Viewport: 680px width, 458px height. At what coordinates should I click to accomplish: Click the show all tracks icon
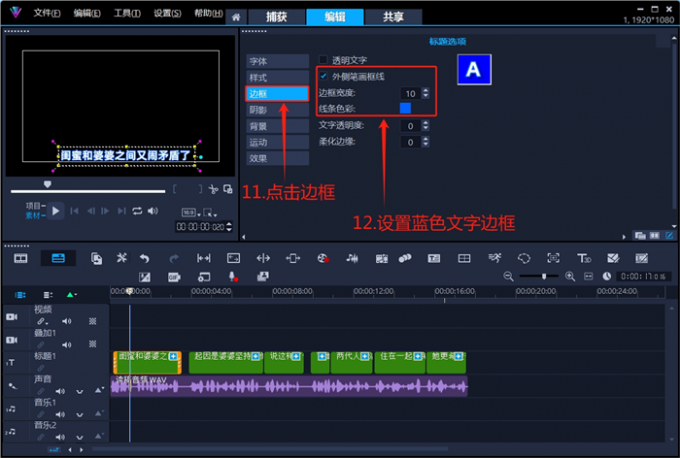click(20, 295)
